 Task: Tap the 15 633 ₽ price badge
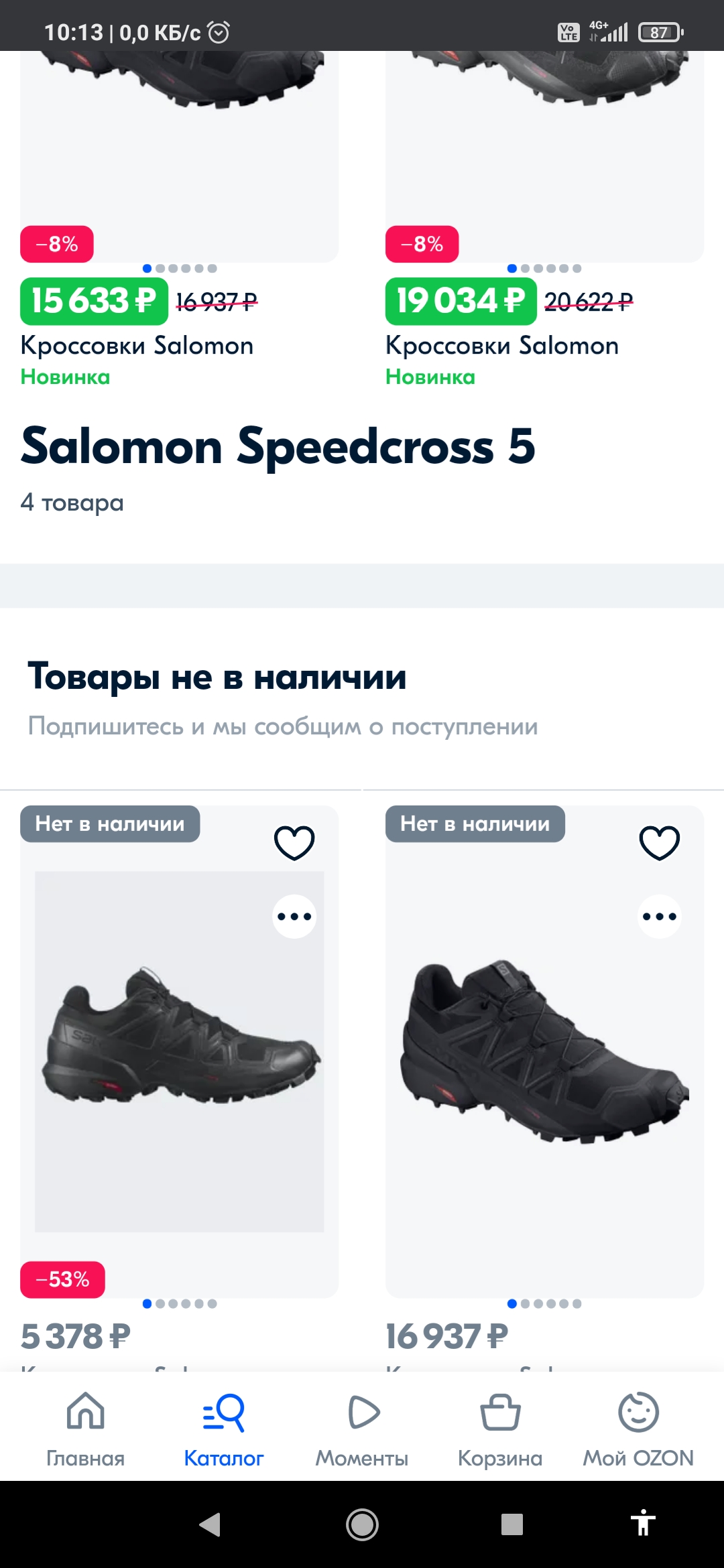[94, 301]
